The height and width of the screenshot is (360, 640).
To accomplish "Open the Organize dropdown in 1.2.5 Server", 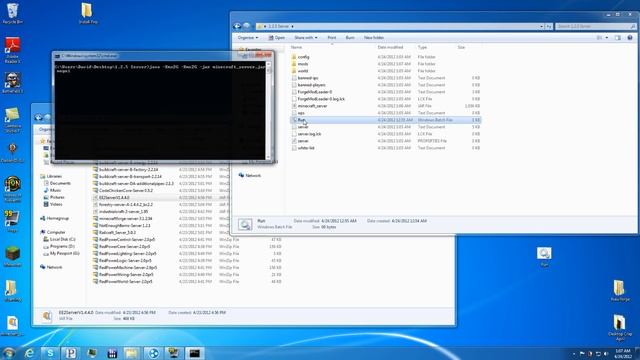I will point(248,38).
